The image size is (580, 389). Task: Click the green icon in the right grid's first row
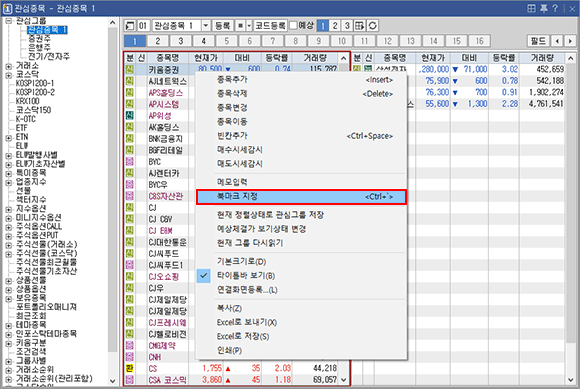[368, 69]
